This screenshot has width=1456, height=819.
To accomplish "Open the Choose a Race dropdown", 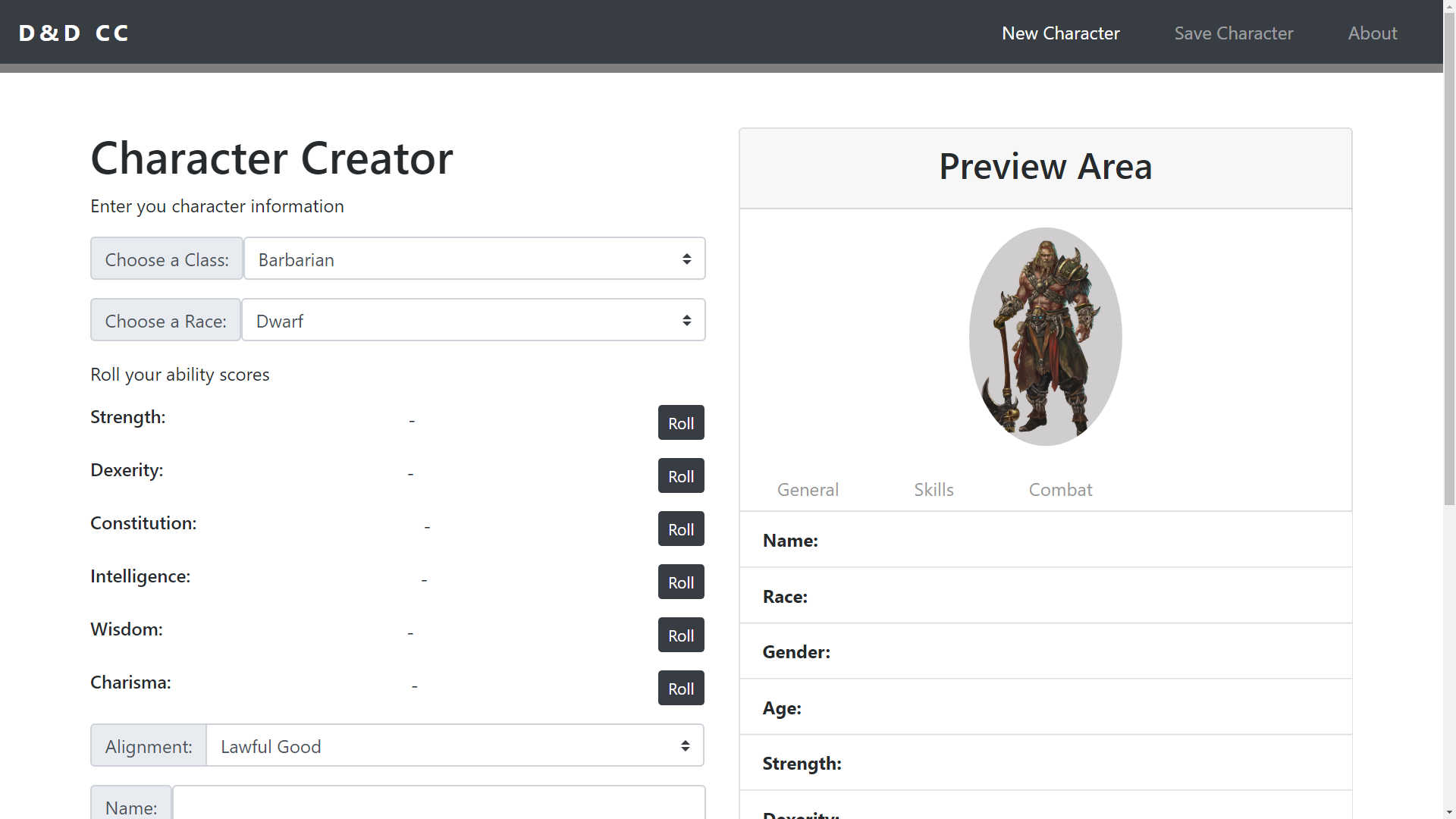I will pyautogui.click(x=473, y=321).
